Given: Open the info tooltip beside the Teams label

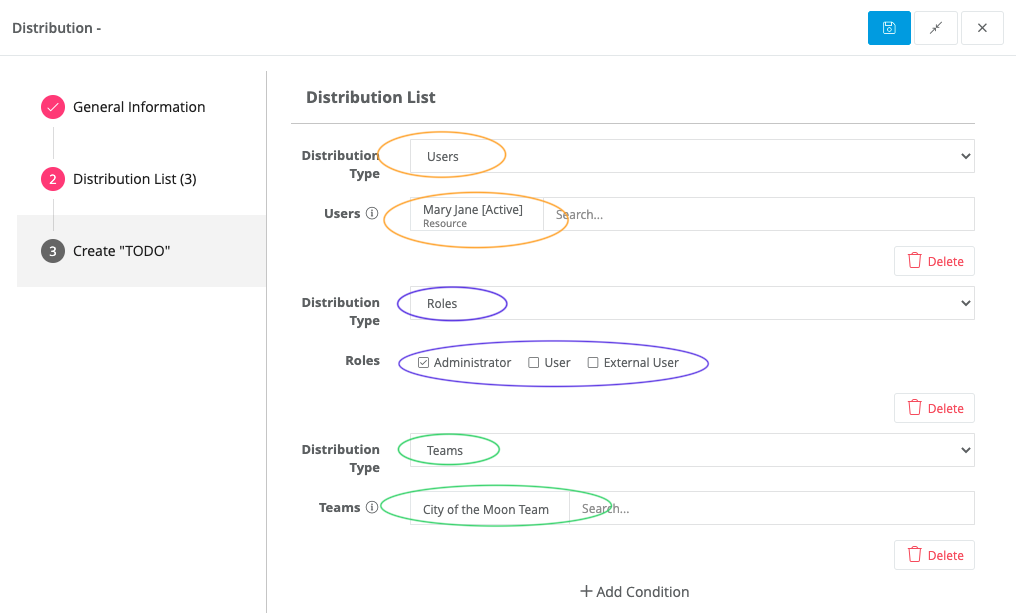Looking at the screenshot, I should pos(372,507).
